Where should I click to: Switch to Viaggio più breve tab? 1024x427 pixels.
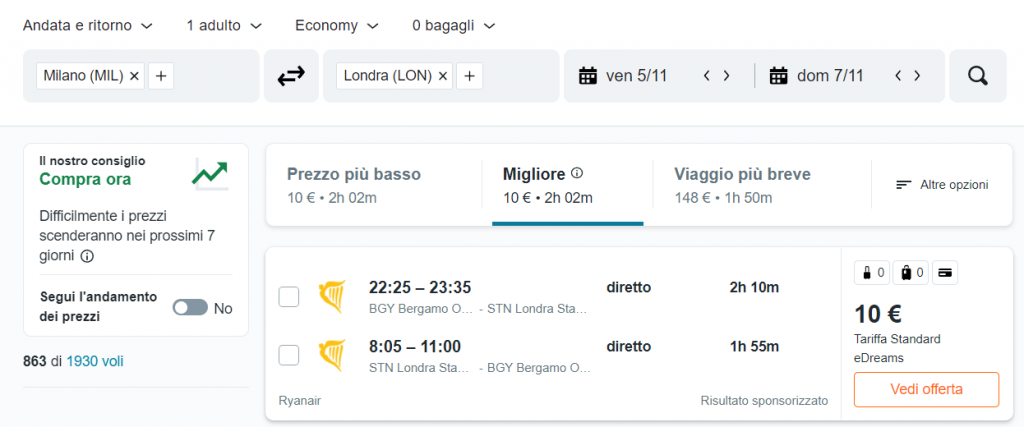pos(742,185)
